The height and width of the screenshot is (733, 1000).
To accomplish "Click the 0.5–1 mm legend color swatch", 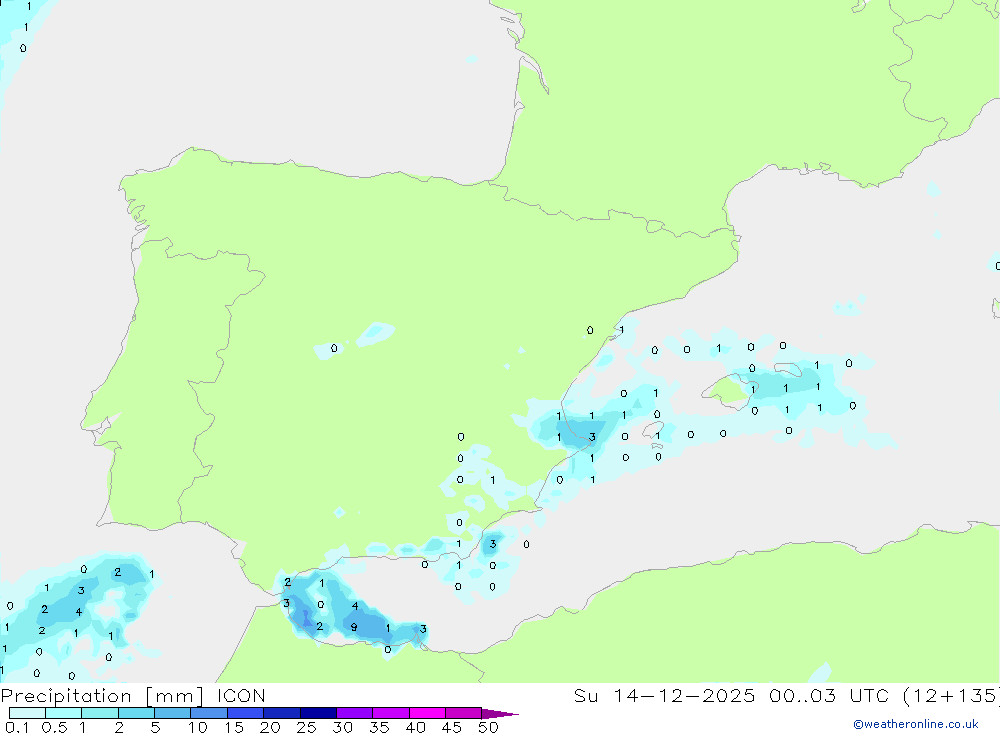I will click(63, 713).
